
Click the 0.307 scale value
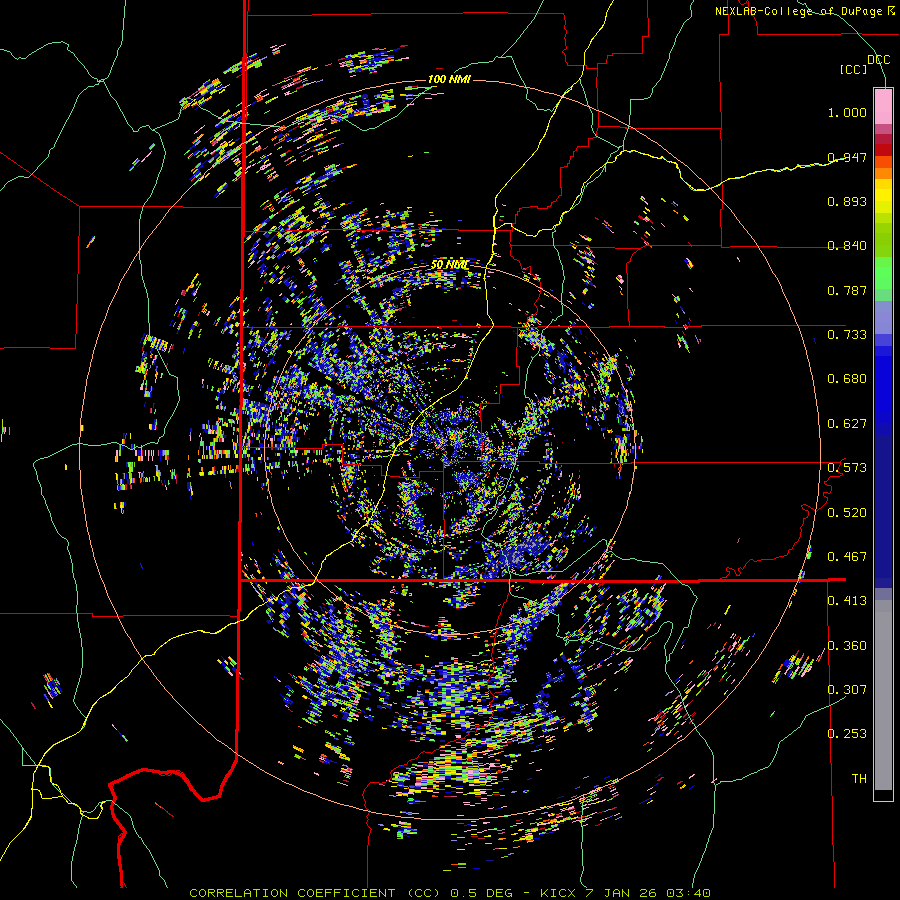coord(847,690)
